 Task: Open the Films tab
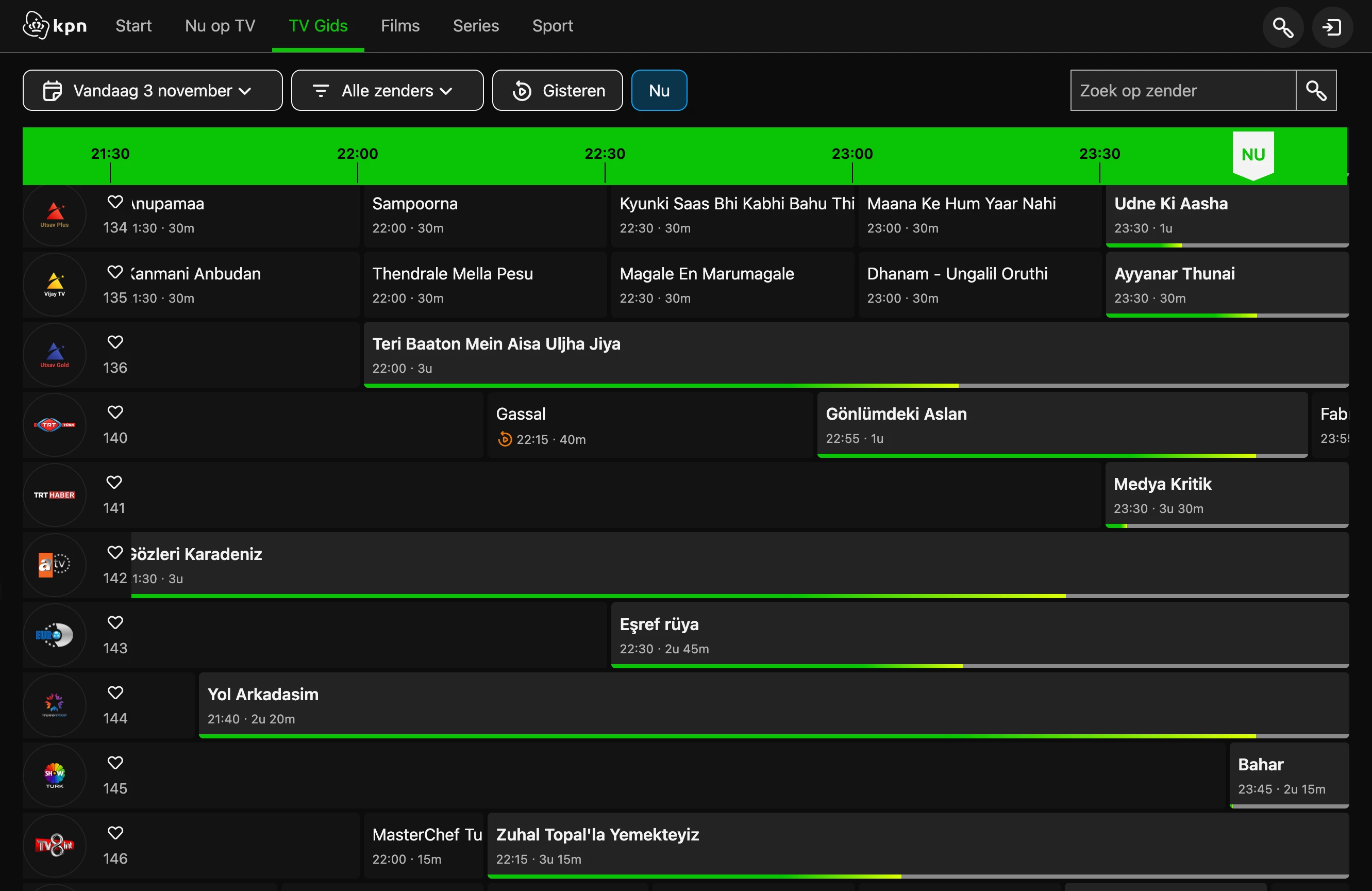pyautogui.click(x=400, y=26)
